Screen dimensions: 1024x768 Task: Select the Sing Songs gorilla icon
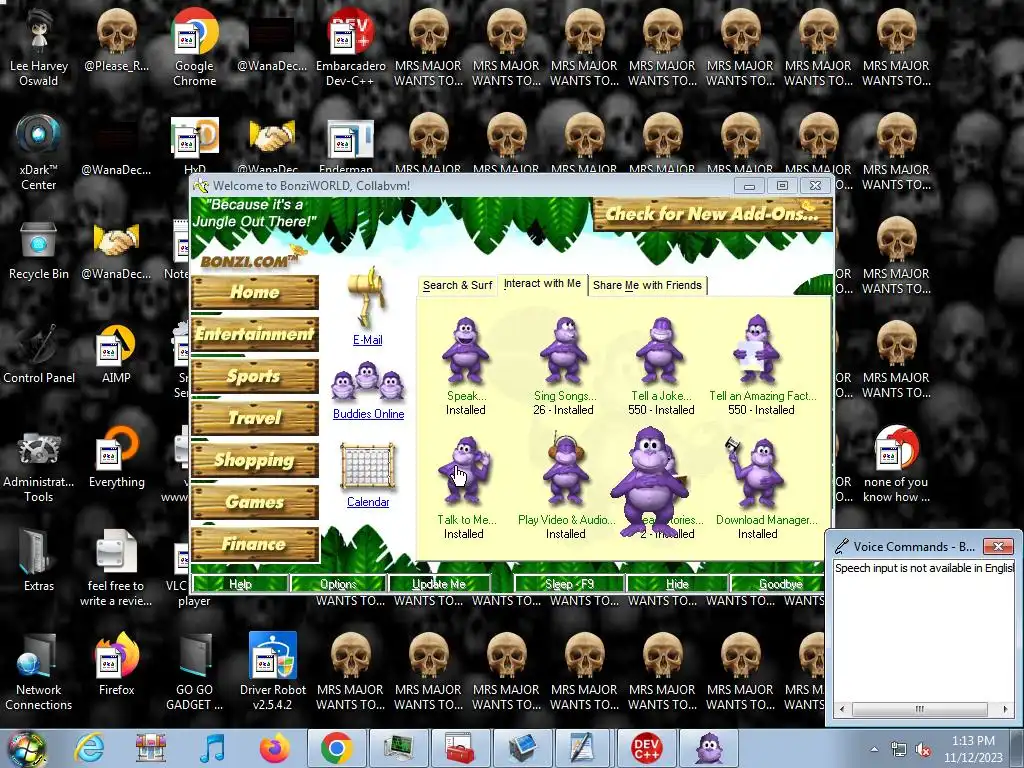[x=564, y=350]
